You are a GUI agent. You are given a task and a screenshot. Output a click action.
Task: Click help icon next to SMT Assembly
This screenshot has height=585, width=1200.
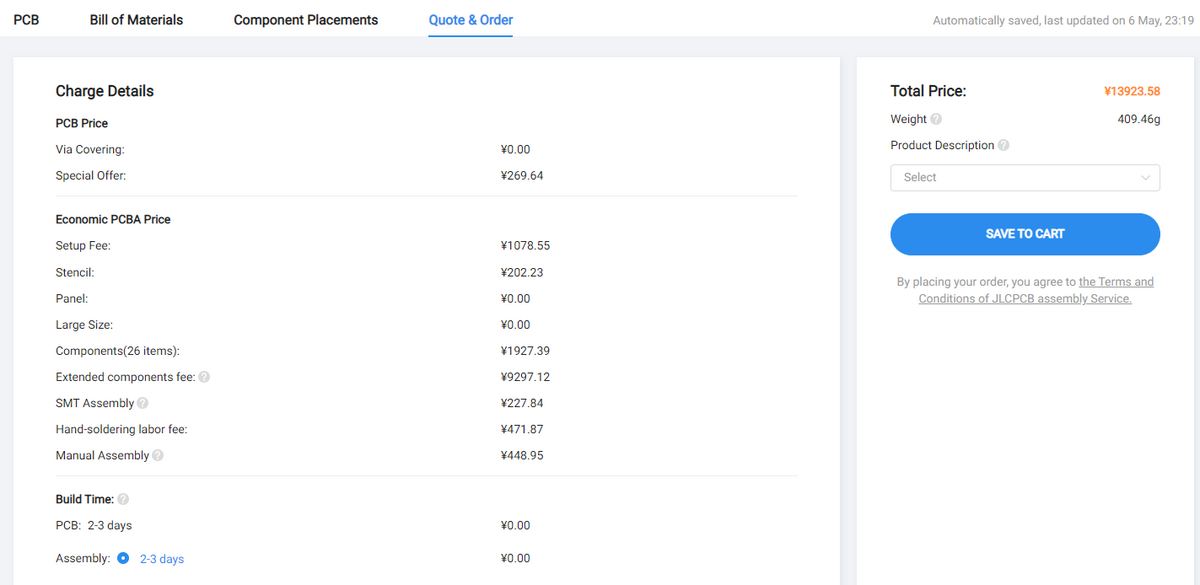(x=143, y=403)
